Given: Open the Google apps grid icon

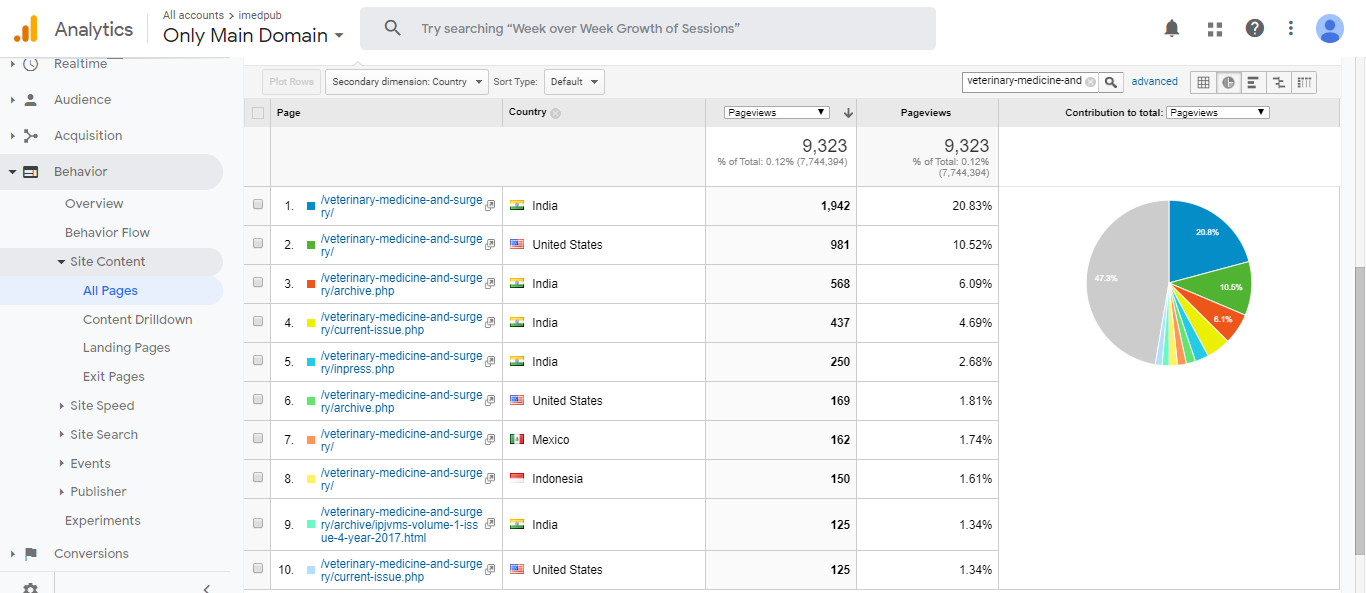Looking at the screenshot, I should coord(1215,28).
